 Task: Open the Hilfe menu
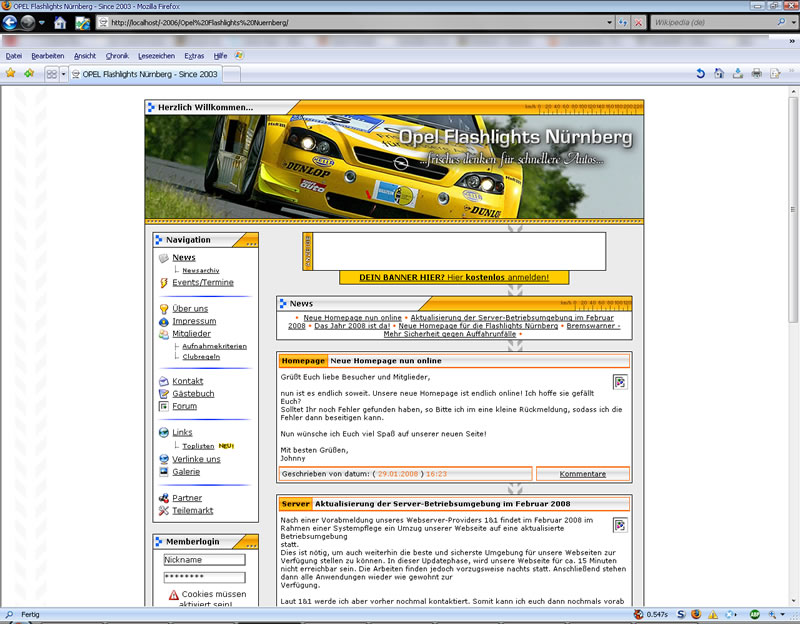pos(220,56)
